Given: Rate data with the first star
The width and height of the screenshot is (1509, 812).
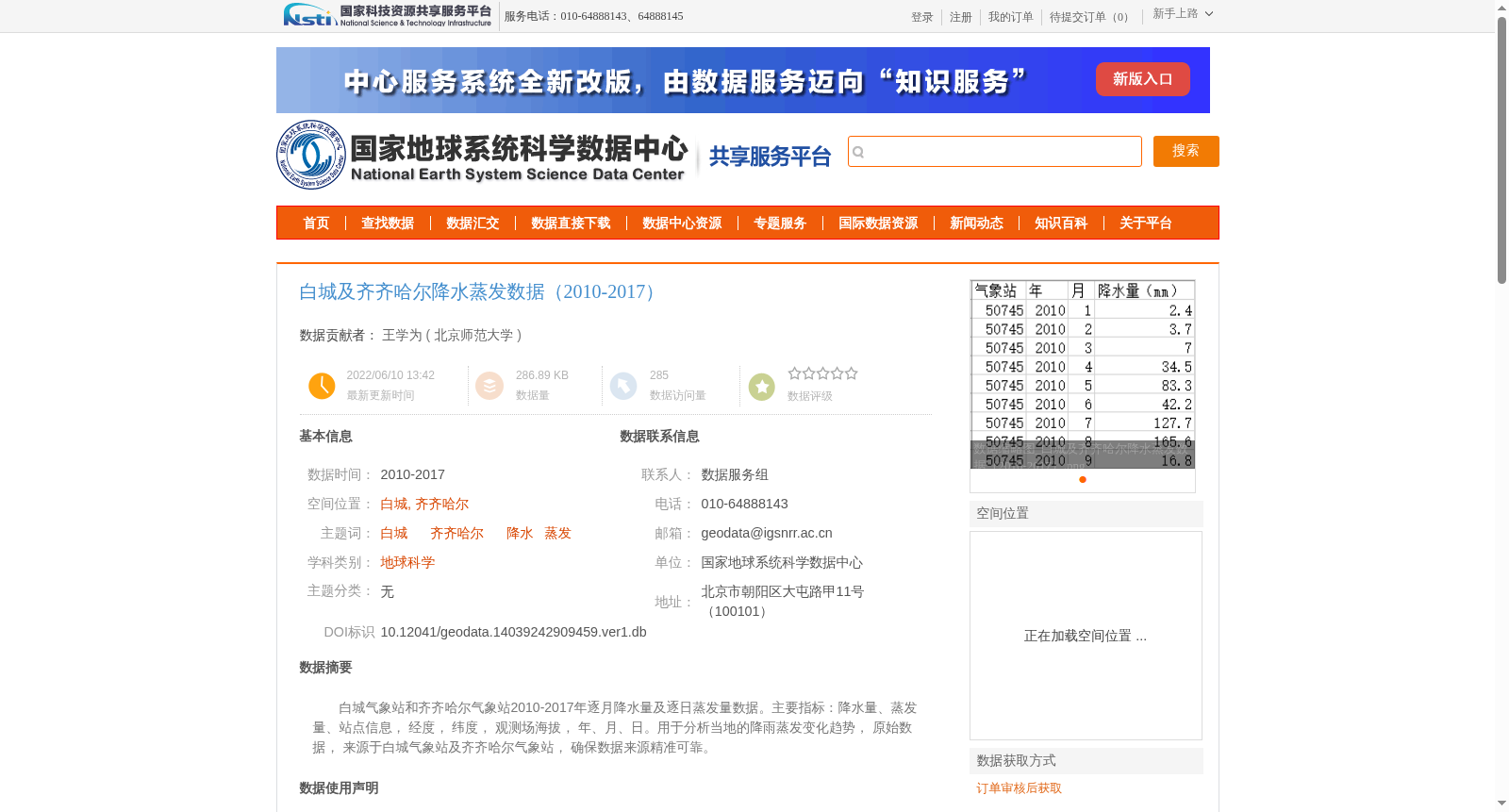Looking at the screenshot, I should coord(794,373).
